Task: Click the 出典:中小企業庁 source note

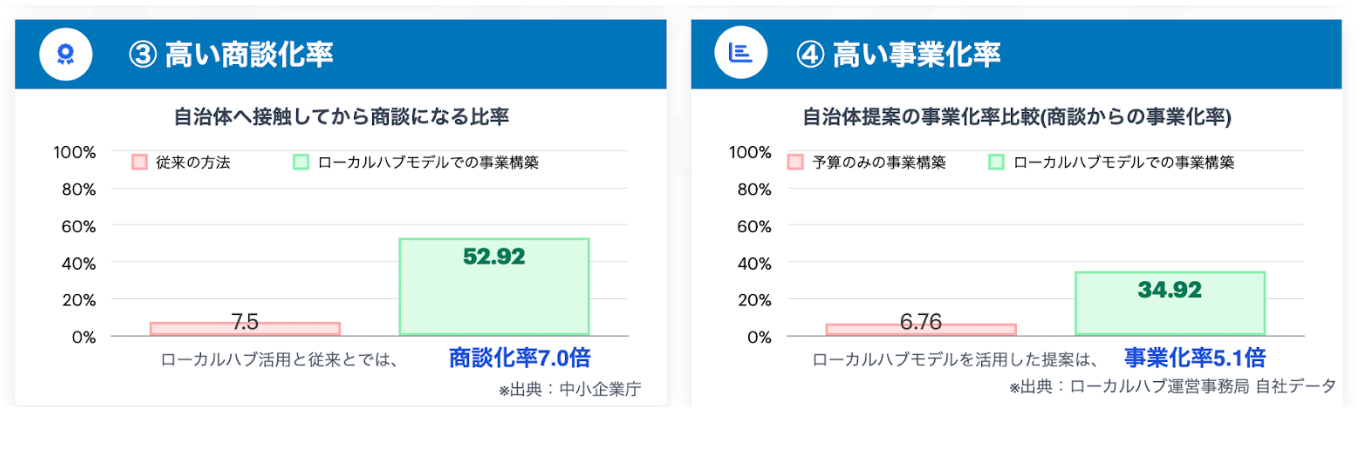Action: coord(569,390)
